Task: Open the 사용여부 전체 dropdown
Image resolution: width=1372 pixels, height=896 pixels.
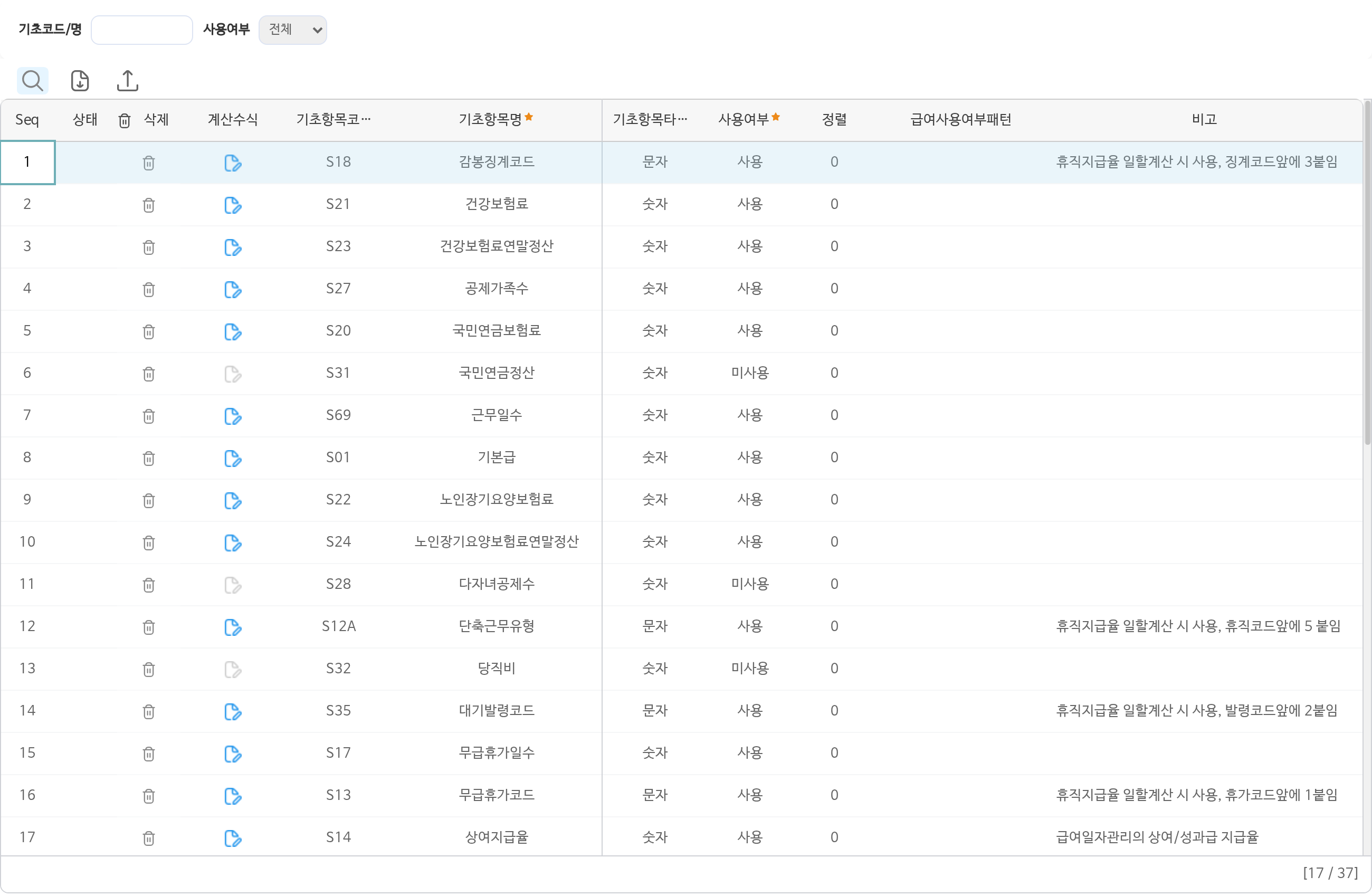Action: 293,30
